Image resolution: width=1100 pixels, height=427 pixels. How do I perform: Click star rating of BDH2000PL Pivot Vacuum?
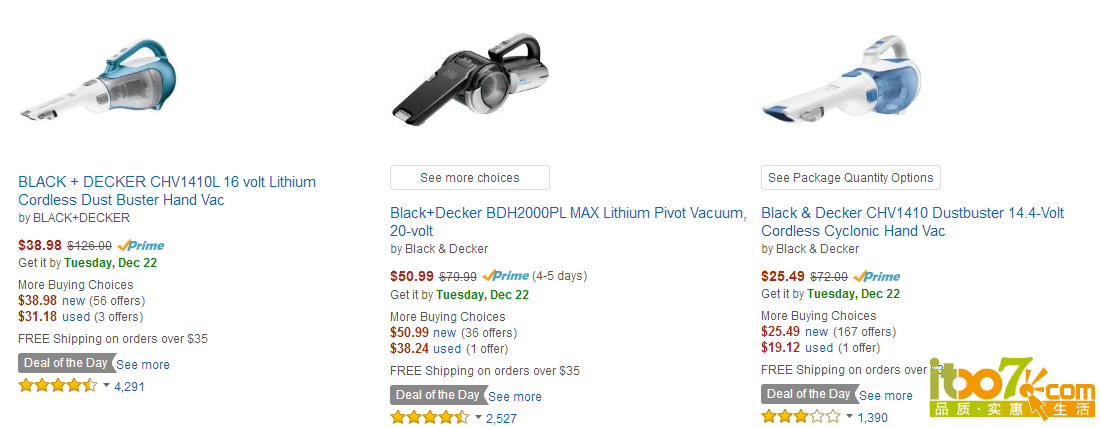(x=429, y=417)
